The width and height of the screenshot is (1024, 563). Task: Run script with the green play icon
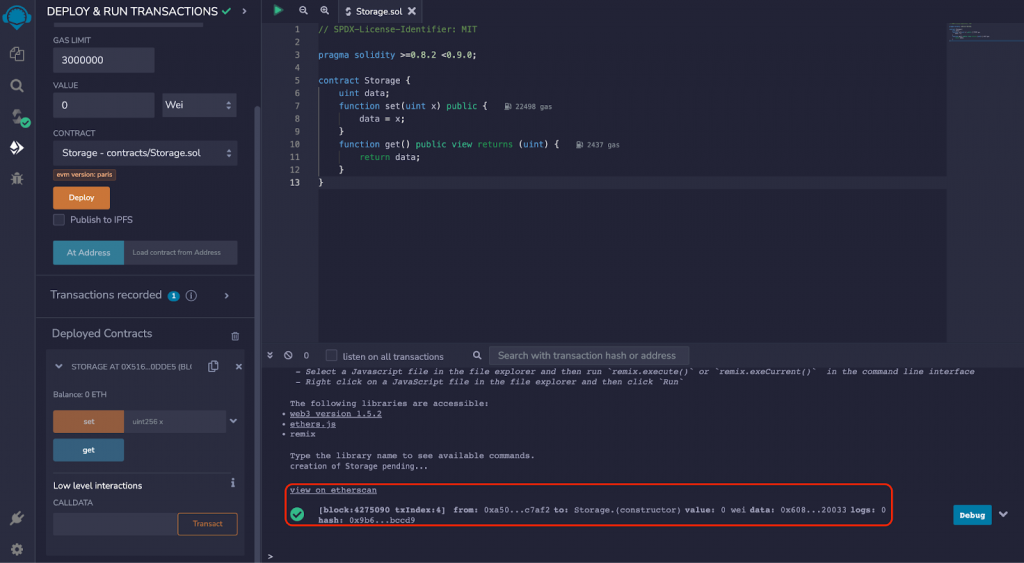click(278, 10)
